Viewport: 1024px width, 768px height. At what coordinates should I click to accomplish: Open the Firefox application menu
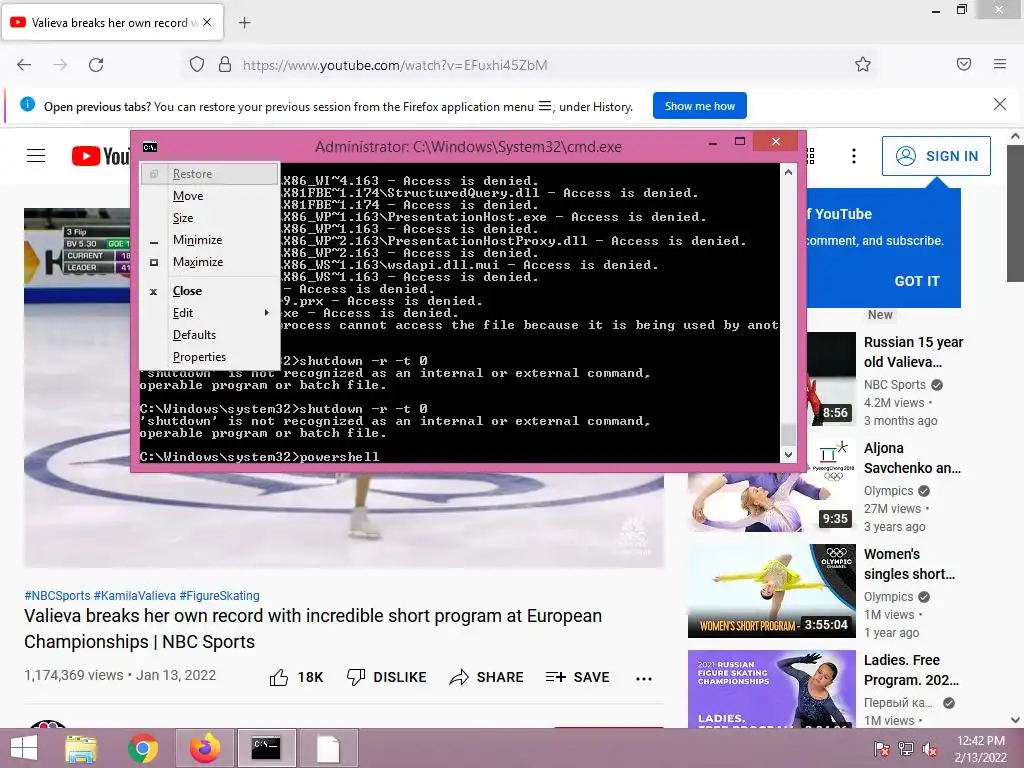1000,64
